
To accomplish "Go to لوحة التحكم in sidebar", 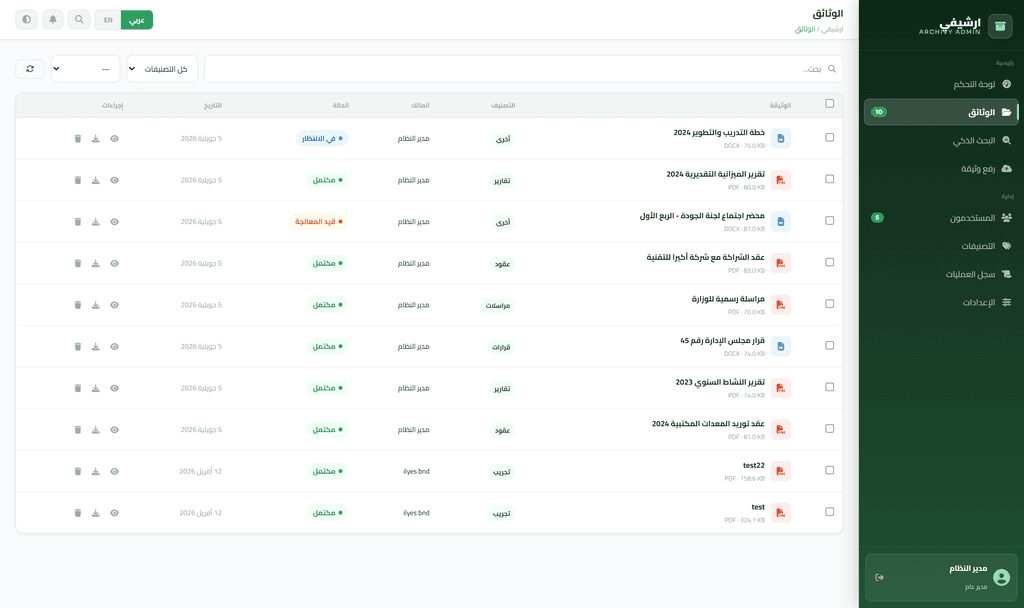I will 940,84.
